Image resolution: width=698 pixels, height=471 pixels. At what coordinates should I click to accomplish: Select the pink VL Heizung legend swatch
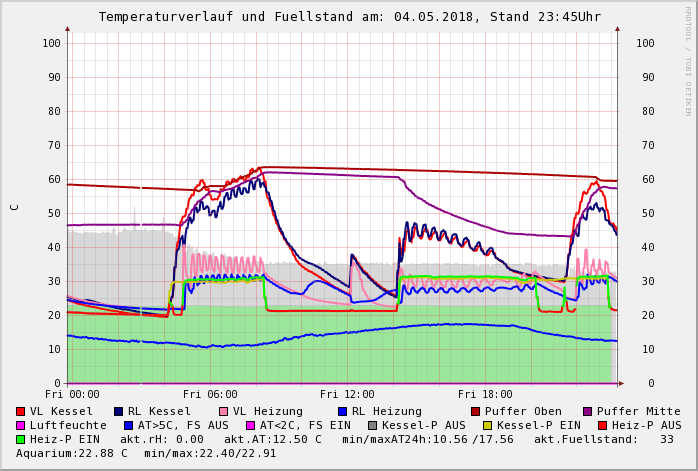[224, 411]
